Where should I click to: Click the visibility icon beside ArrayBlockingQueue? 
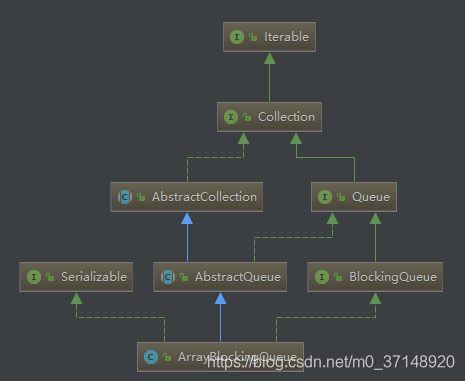(x=167, y=357)
